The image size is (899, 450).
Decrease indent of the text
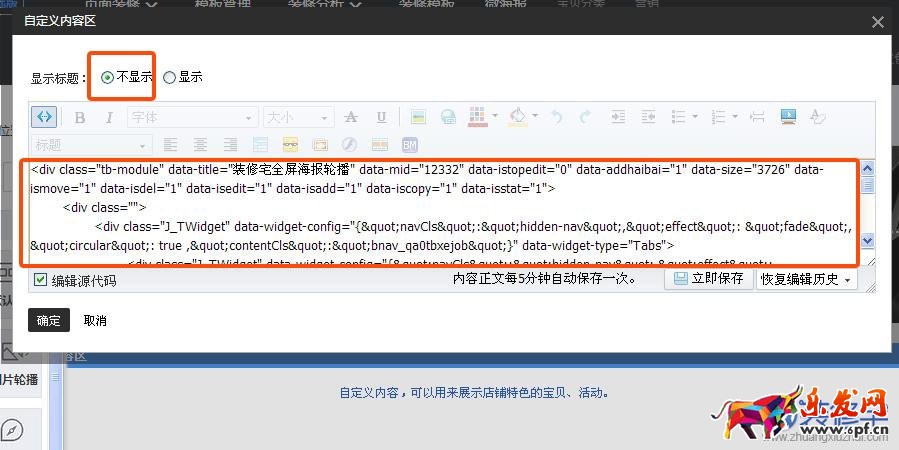[648, 117]
